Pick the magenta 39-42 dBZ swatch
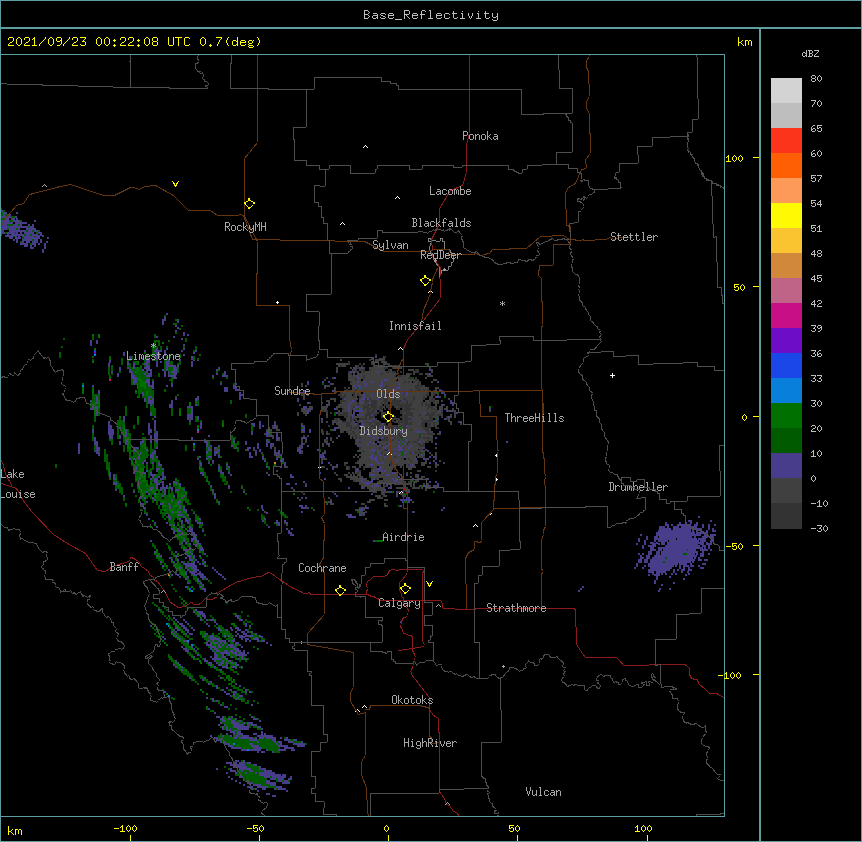 point(786,315)
